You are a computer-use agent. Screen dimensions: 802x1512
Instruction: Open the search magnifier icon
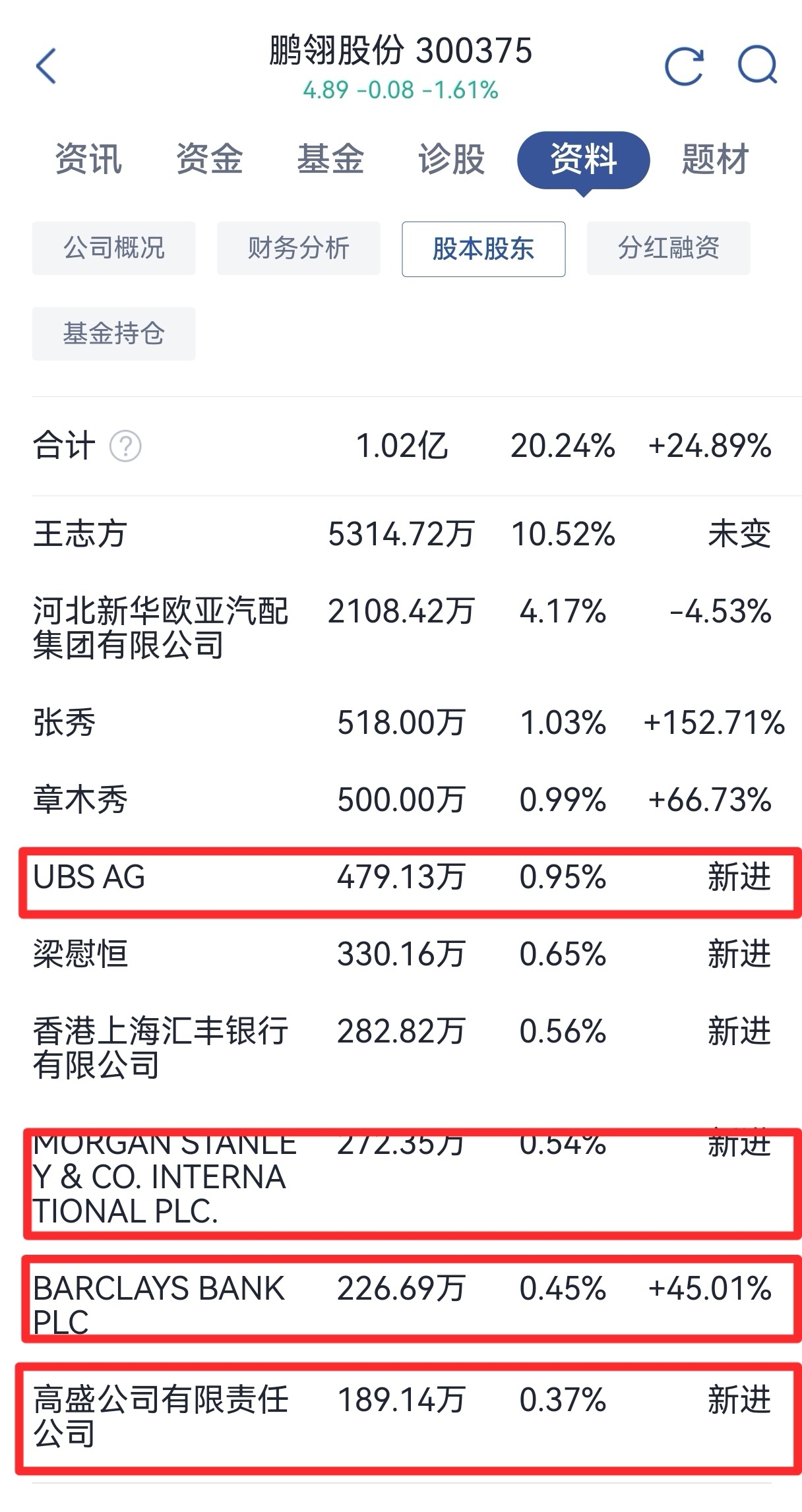tap(757, 65)
